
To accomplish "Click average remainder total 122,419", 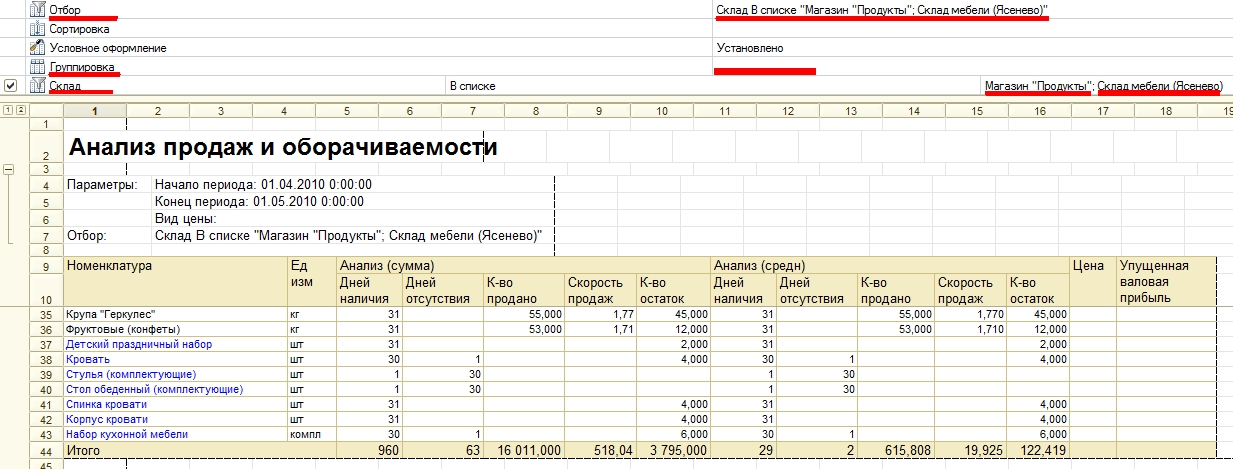I will [1041, 452].
